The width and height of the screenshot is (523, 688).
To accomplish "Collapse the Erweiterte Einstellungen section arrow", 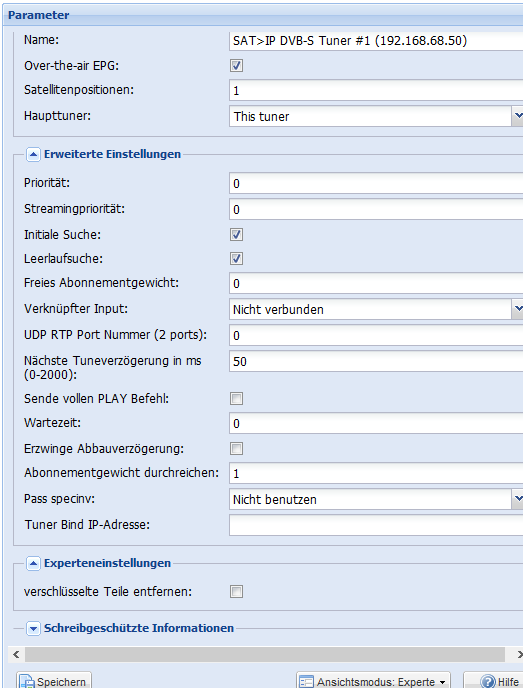I will [x=33, y=154].
